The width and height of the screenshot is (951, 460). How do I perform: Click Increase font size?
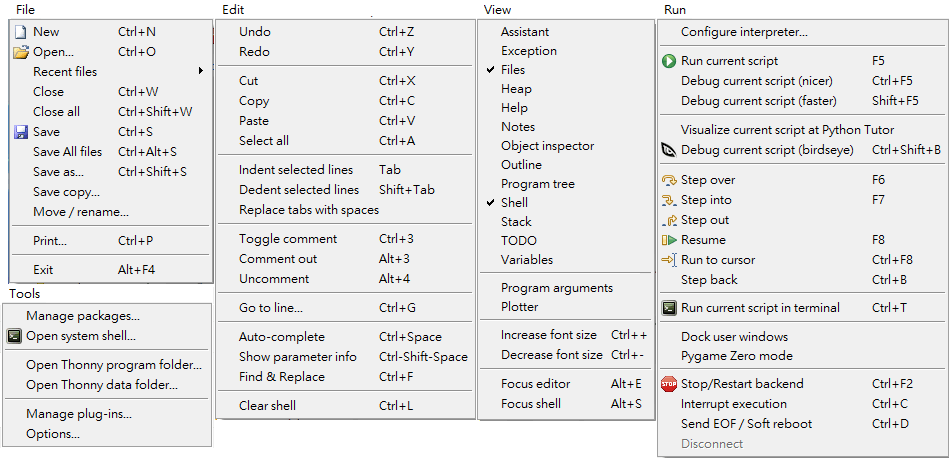click(x=548, y=335)
